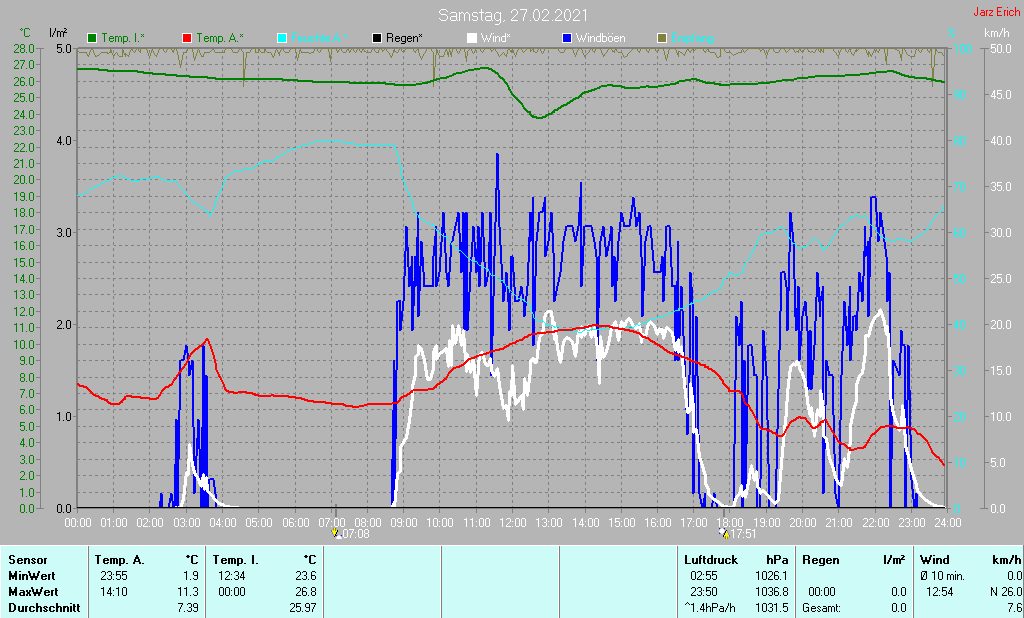
Task: Click the '14:10' maximum time for Temp. A.
Action: 114,592
